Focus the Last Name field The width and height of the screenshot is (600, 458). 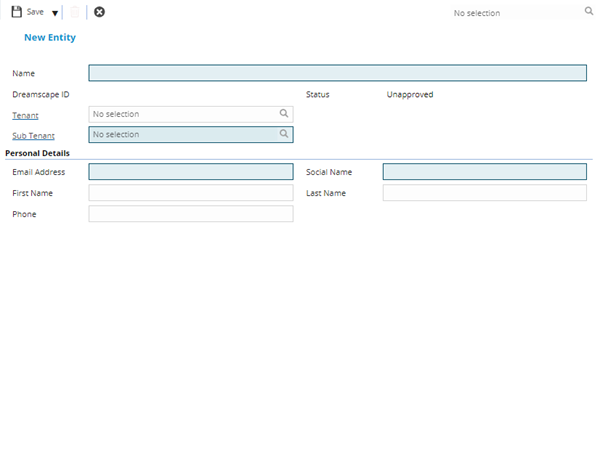(484, 193)
